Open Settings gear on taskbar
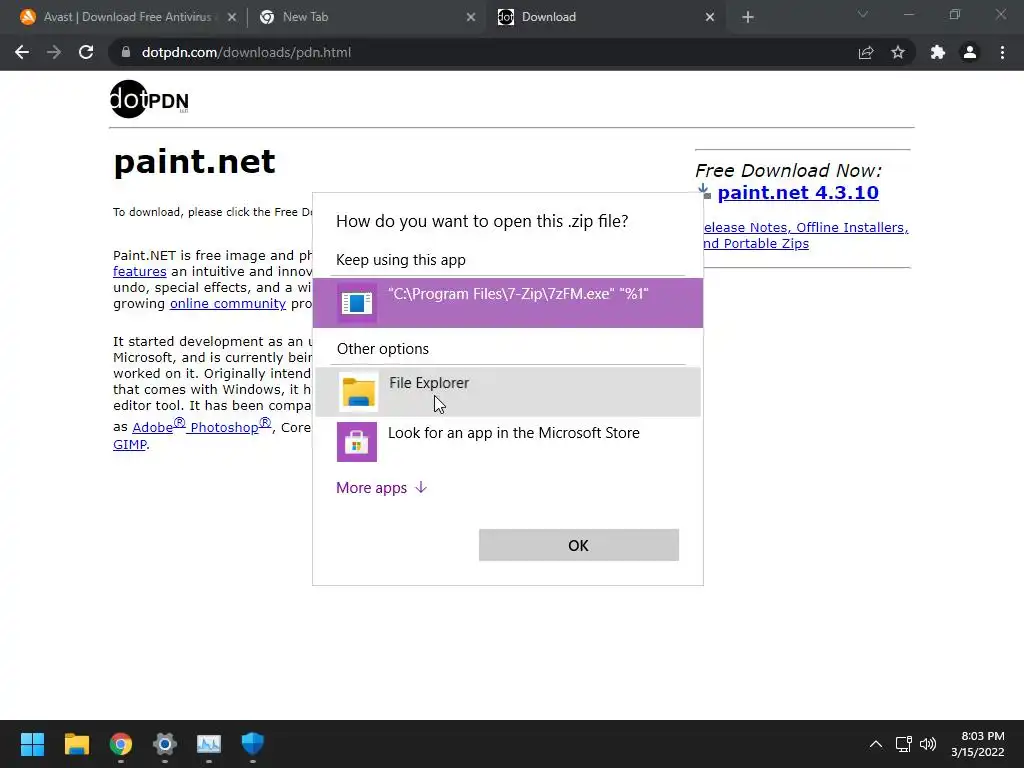This screenshot has height=768, width=1024. point(165,744)
